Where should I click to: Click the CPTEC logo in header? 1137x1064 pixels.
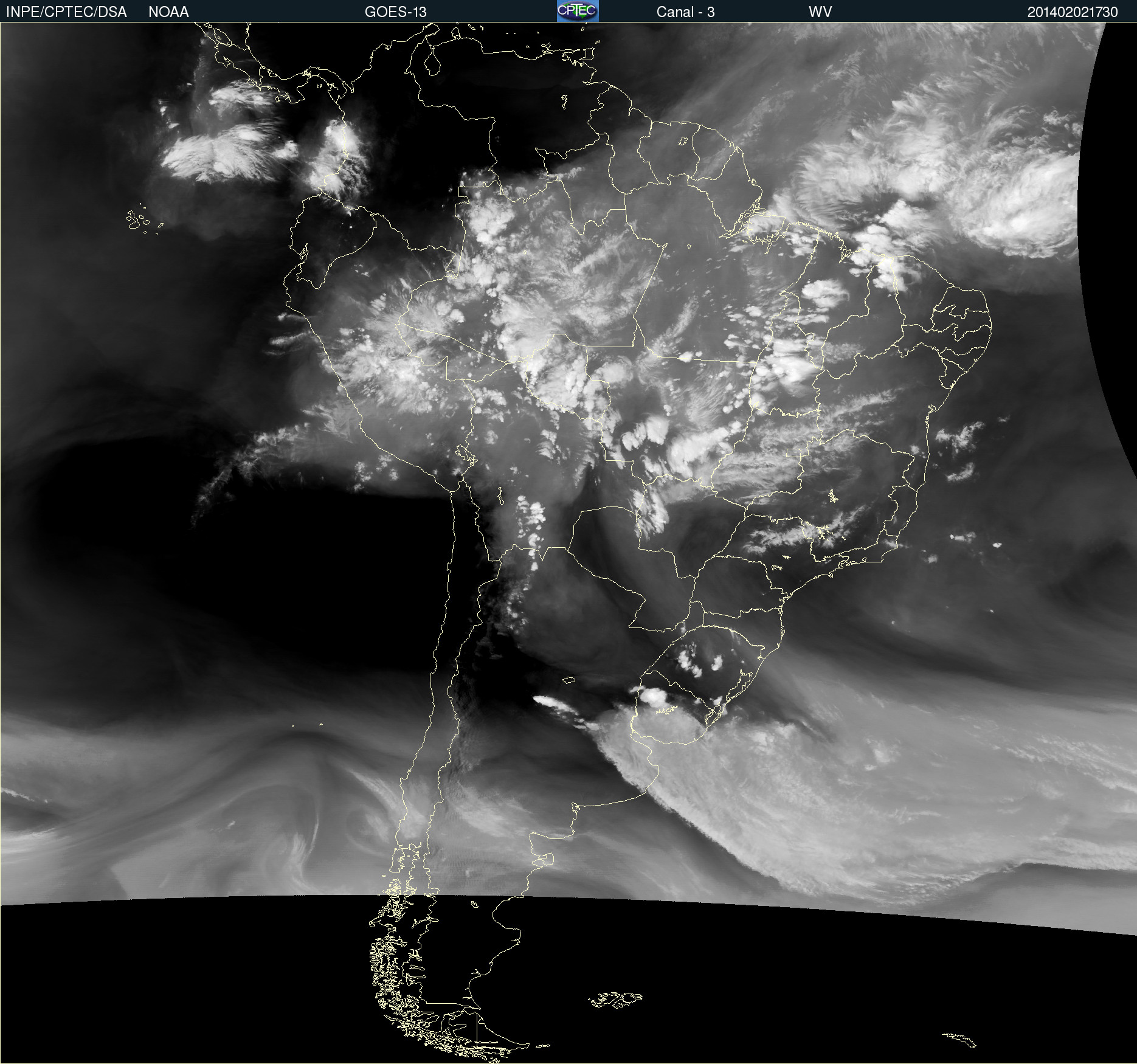click(x=578, y=11)
